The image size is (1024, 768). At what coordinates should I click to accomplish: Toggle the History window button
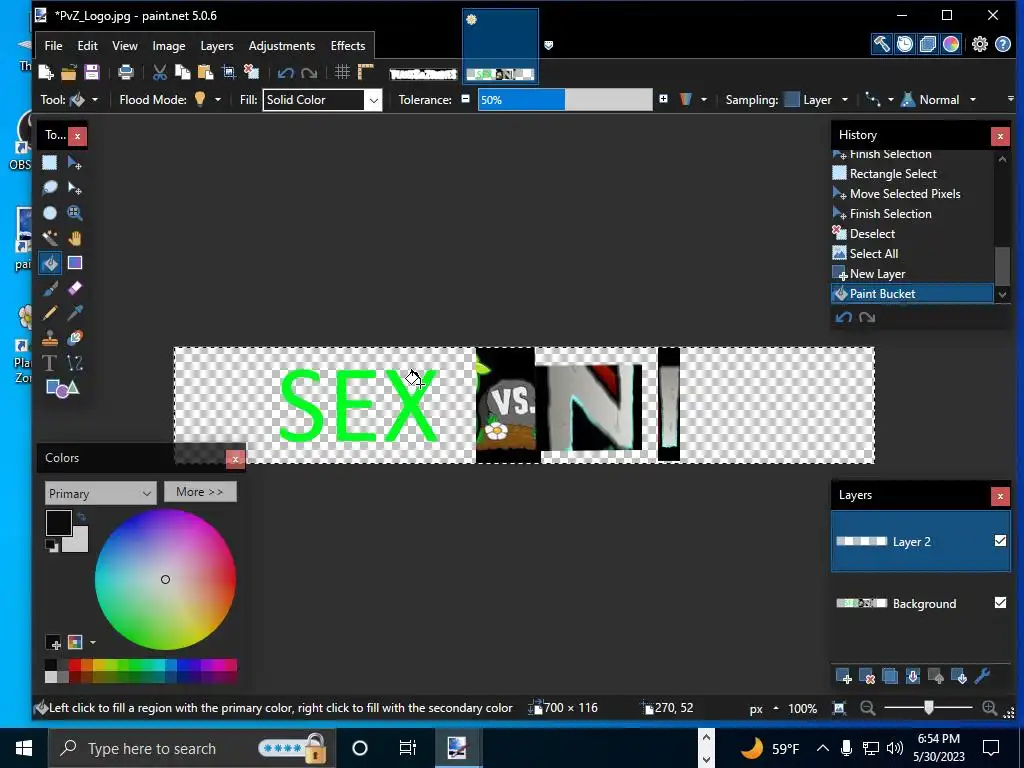pos(905,44)
